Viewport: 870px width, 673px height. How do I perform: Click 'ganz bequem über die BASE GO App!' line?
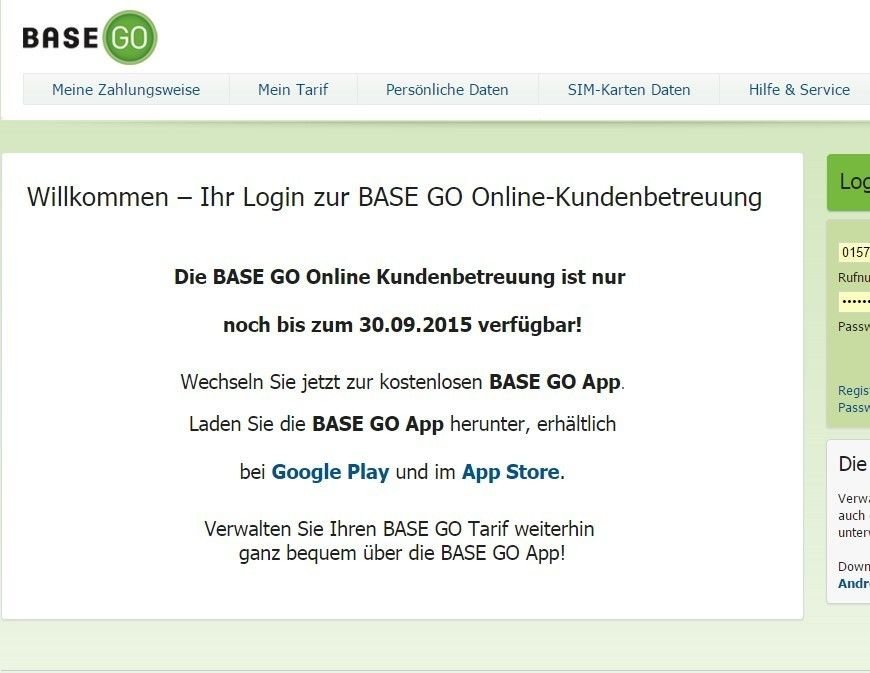(402, 553)
